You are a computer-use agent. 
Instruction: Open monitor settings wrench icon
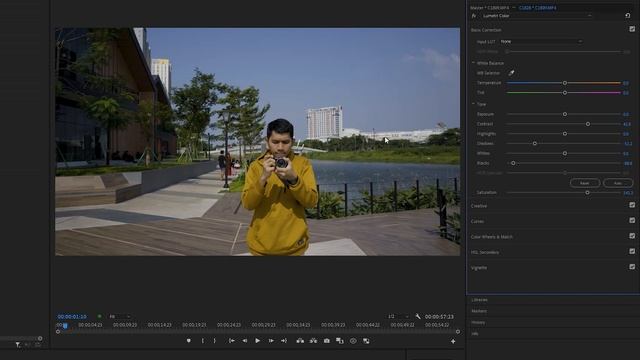pos(418,316)
